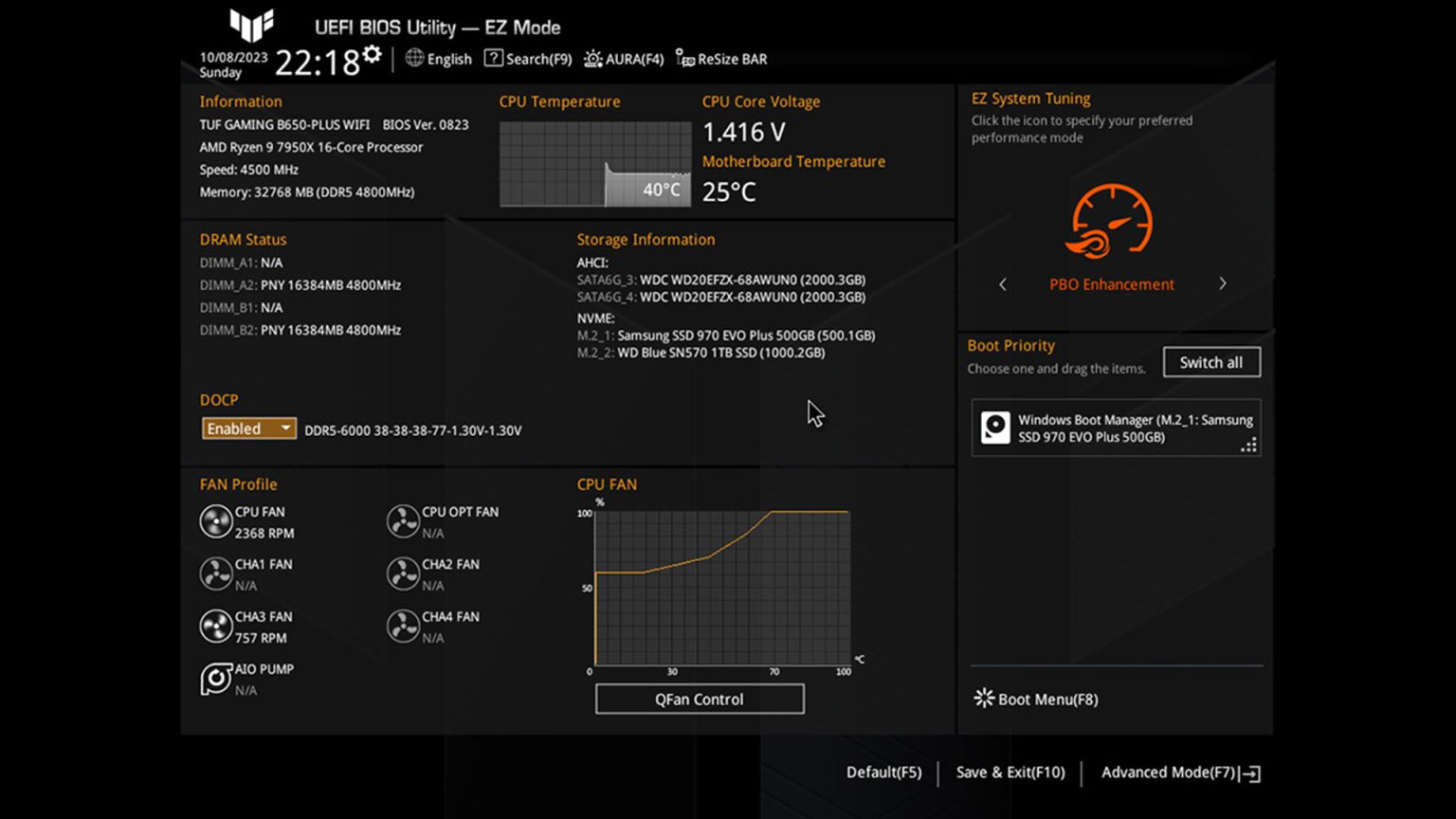Click the Advanced Mode exit arrow icon
The height and width of the screenshot is (819, 1456).
(x=1251, y=773)
